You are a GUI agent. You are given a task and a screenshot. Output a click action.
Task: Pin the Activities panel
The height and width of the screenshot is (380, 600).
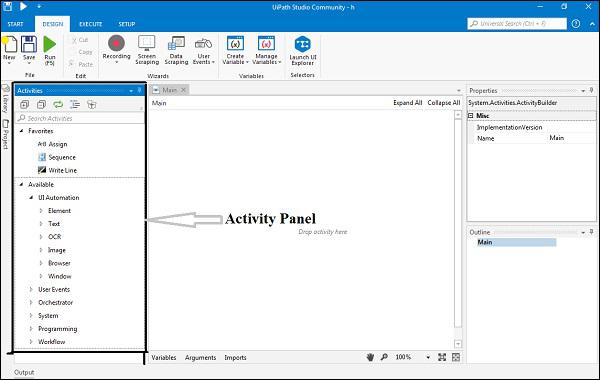(139, 90)
